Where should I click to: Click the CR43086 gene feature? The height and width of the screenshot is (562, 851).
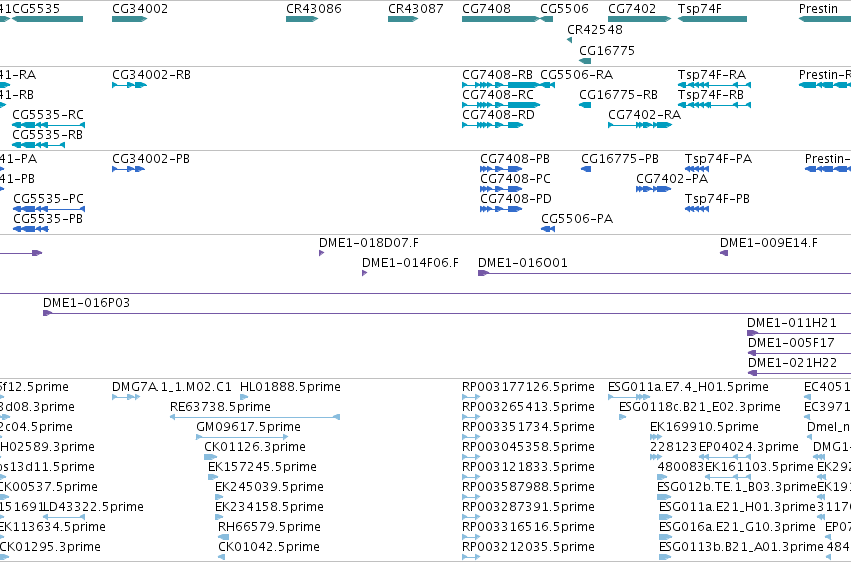pos(302,19)
